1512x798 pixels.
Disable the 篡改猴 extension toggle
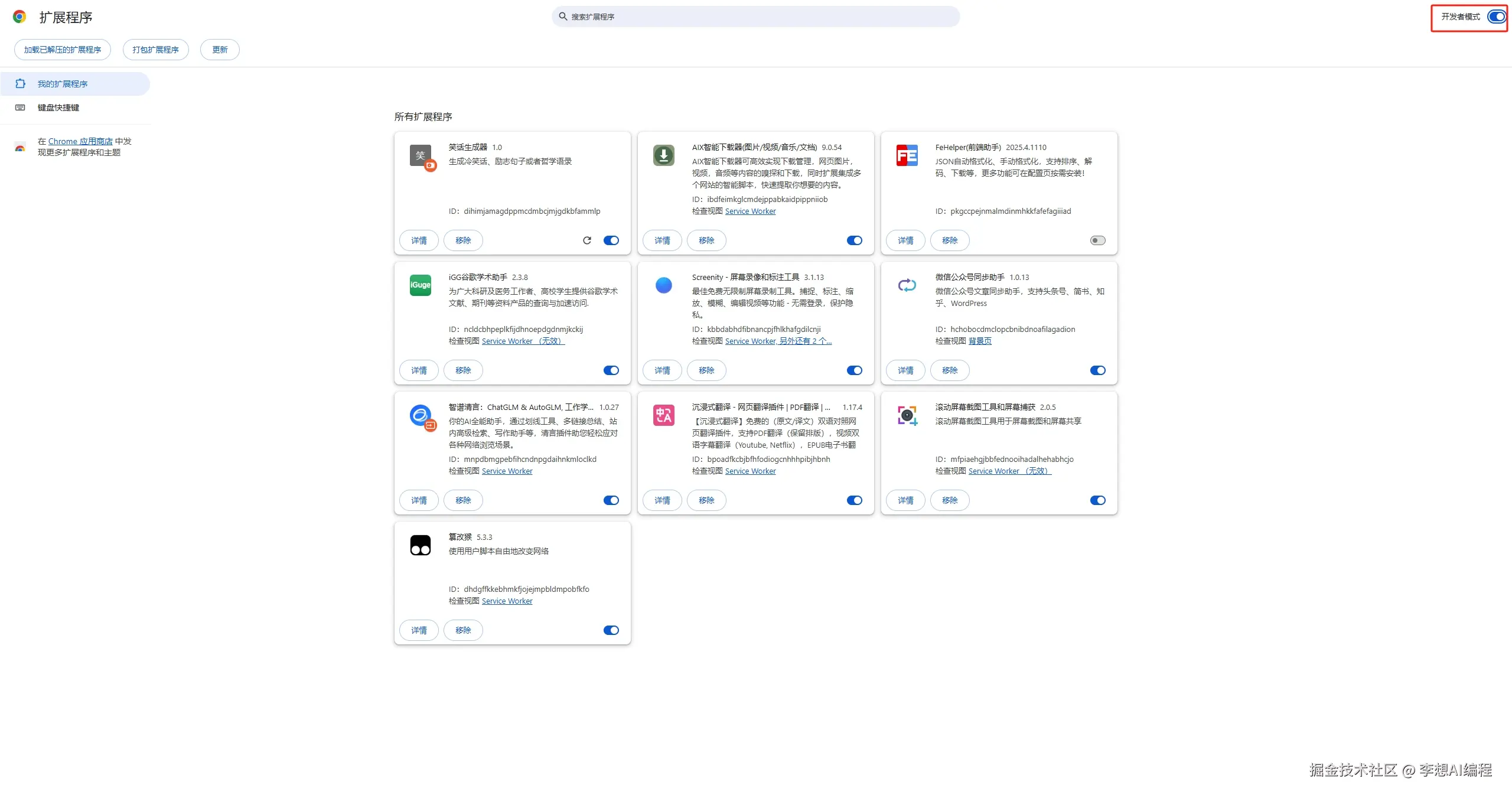click(x=611, y=630)
